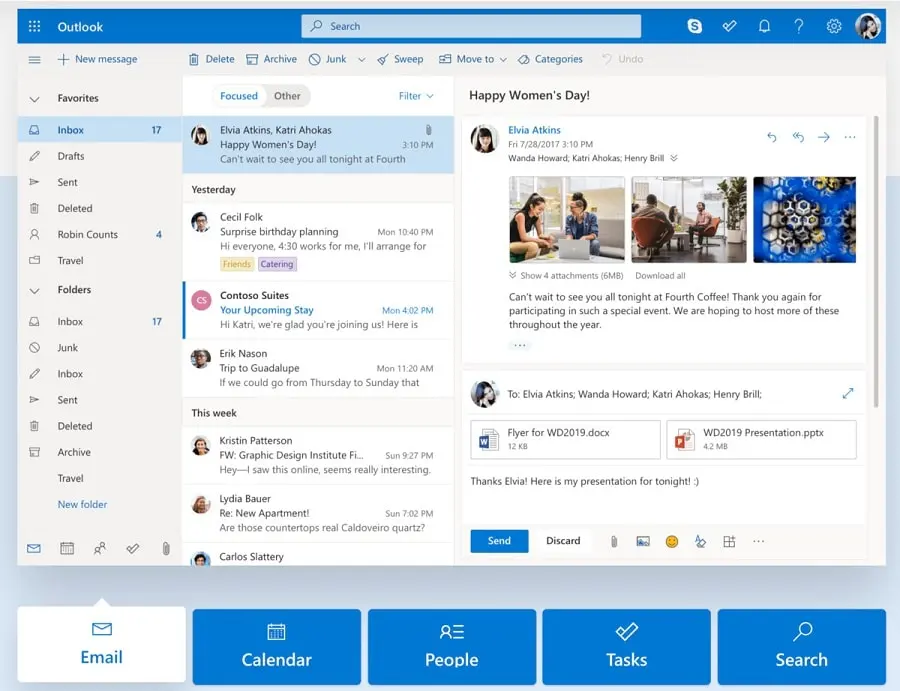Switch to the Focused inbox
The width and height of the screenshot is (900, 691).
click(x=239, y=96)
